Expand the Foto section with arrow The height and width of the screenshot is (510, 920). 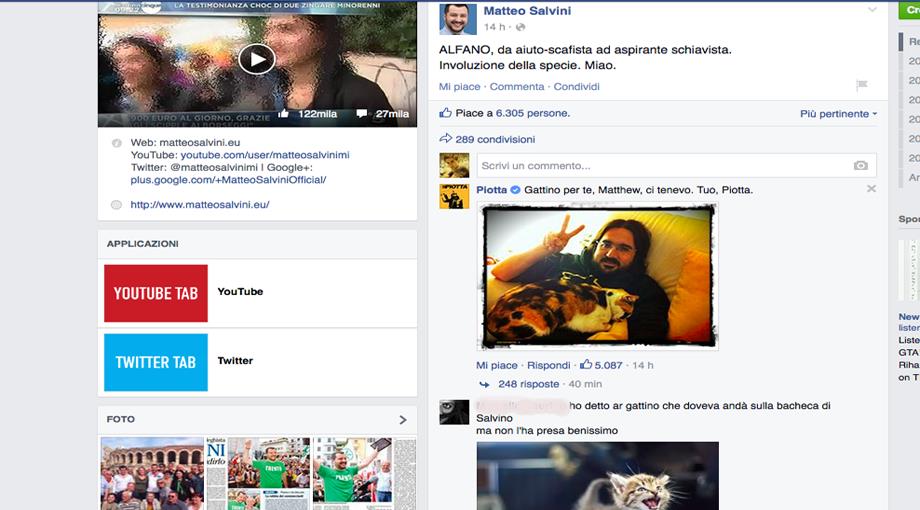(402, 420)
